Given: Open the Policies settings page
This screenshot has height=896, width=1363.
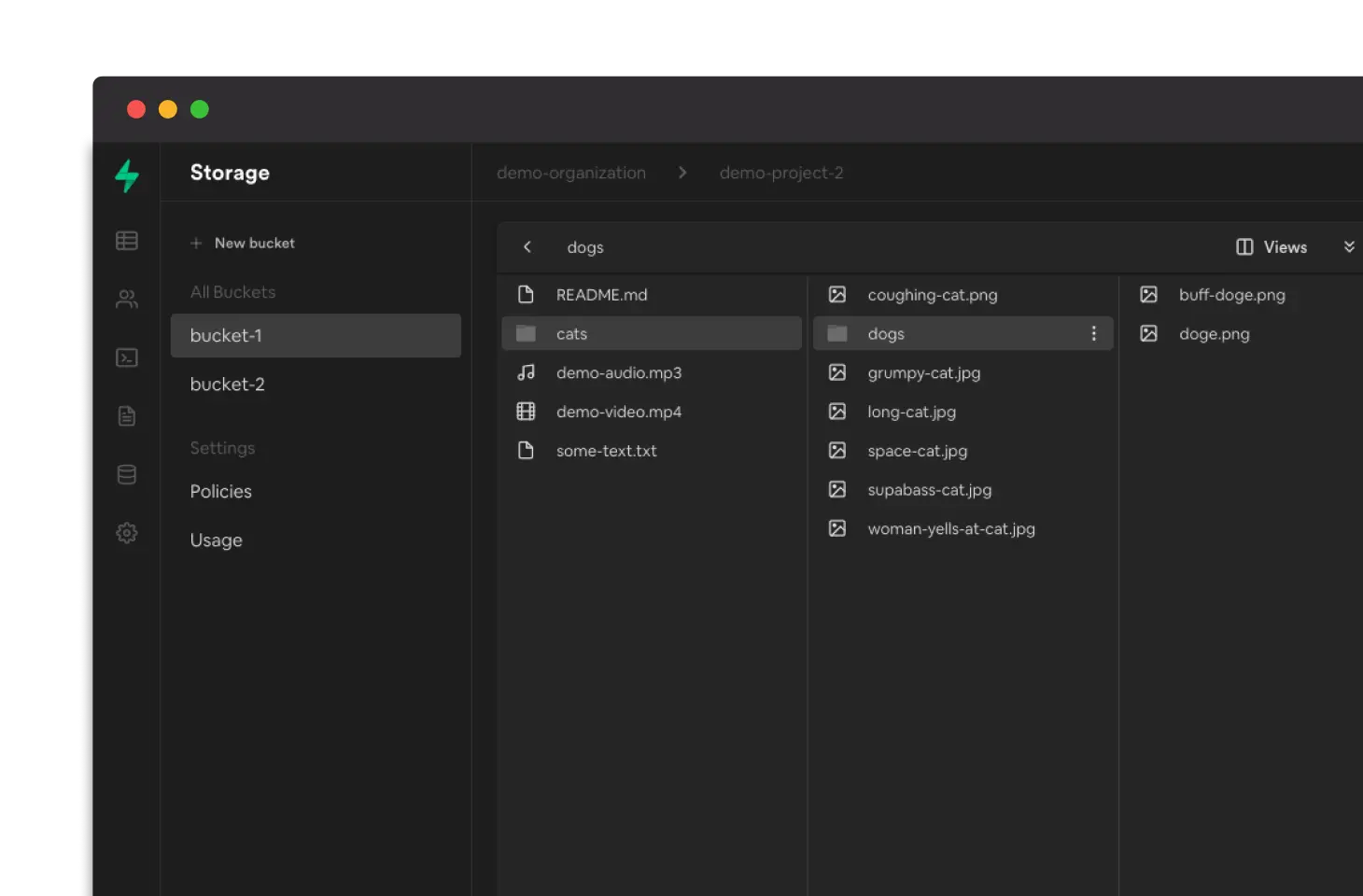Looking at the screenshot, I should click(221, 492).
